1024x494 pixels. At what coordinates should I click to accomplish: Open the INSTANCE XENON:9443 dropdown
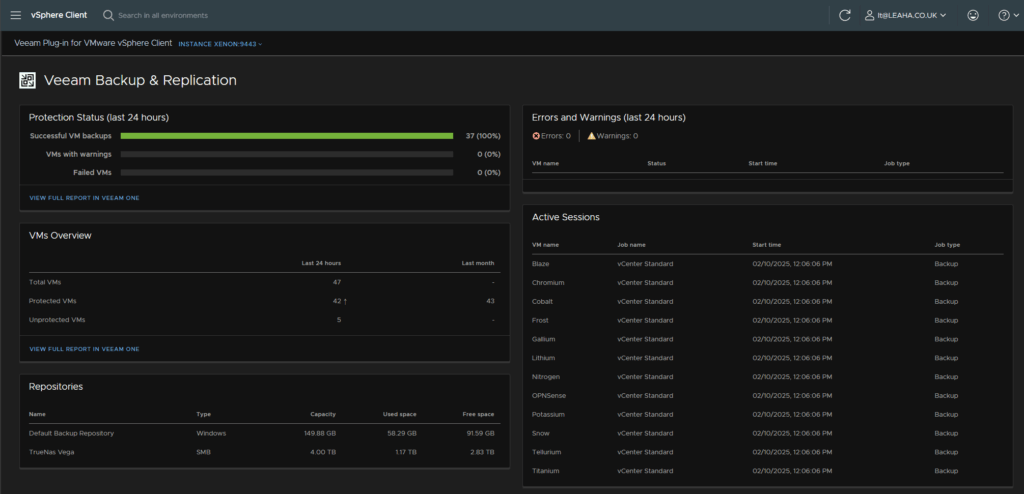(x=220, y=44)
